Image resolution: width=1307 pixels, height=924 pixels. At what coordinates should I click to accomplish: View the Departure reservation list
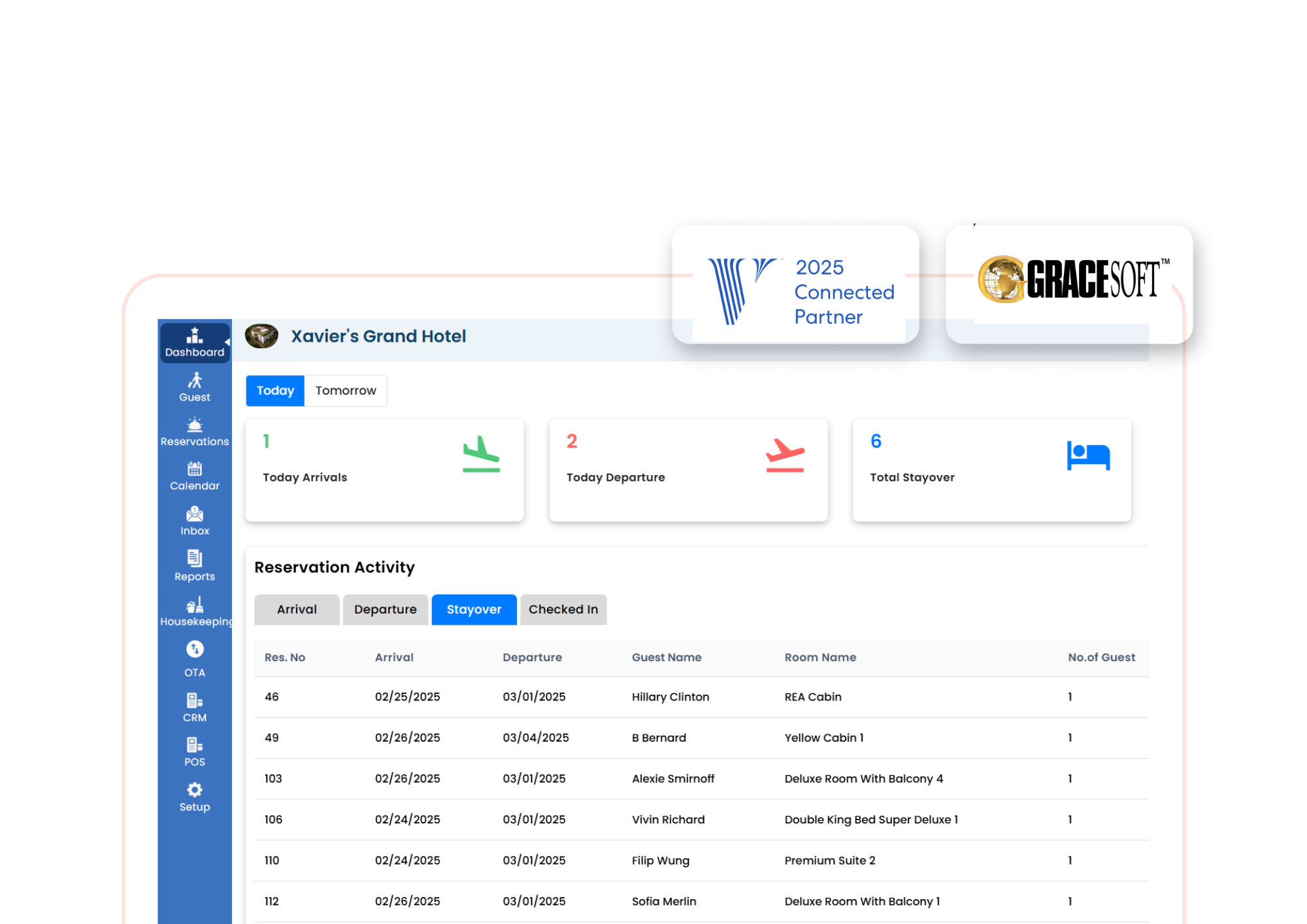pyautogui.click(x=385, y=609)
